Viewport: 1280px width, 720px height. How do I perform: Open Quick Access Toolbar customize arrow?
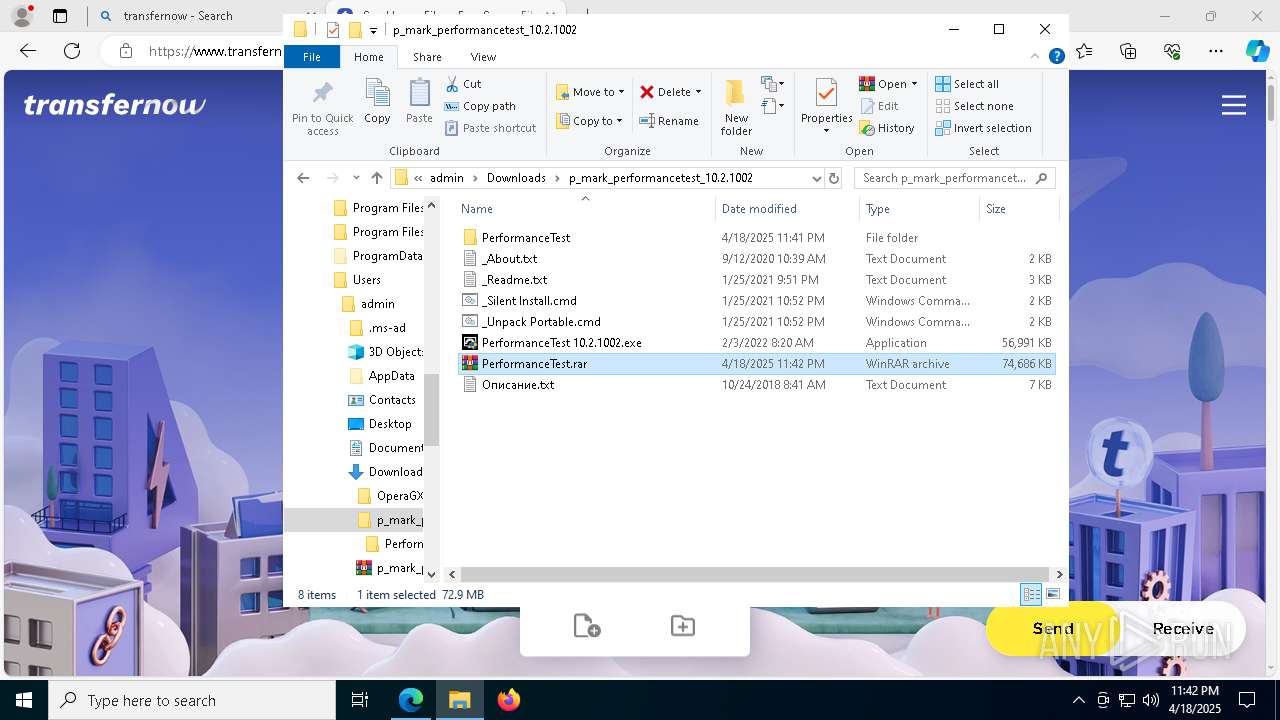tap(373, 30)
